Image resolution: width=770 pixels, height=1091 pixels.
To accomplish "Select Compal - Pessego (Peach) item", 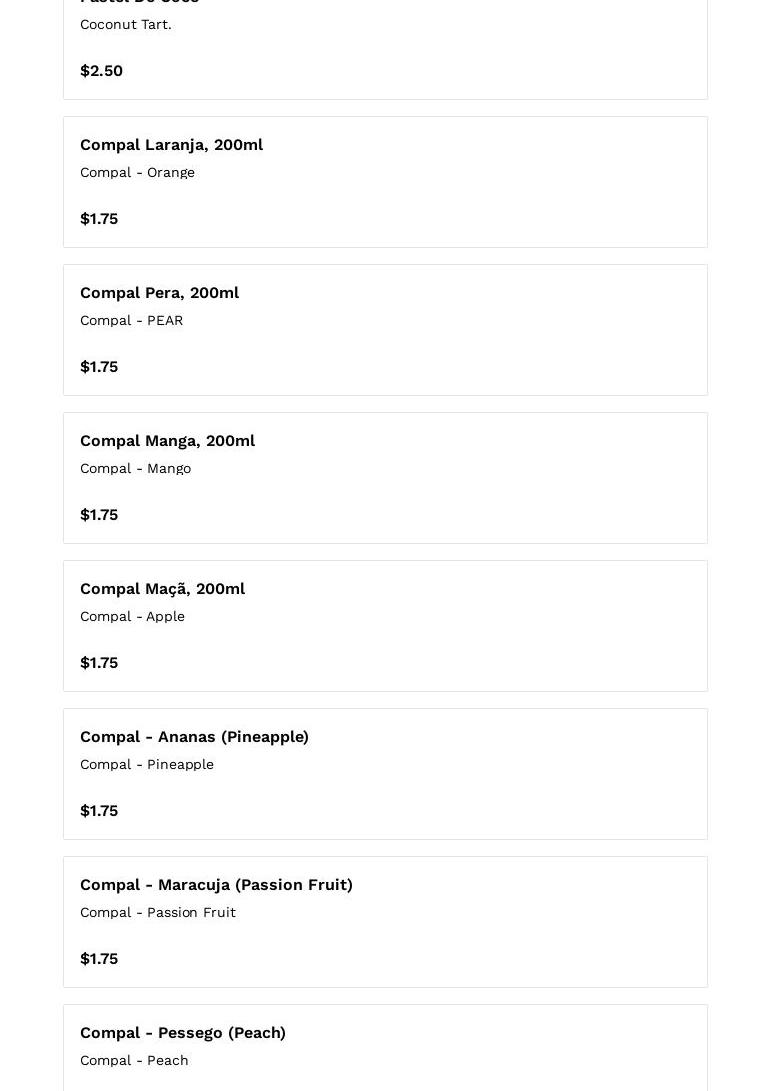I will coord(183,1033).
